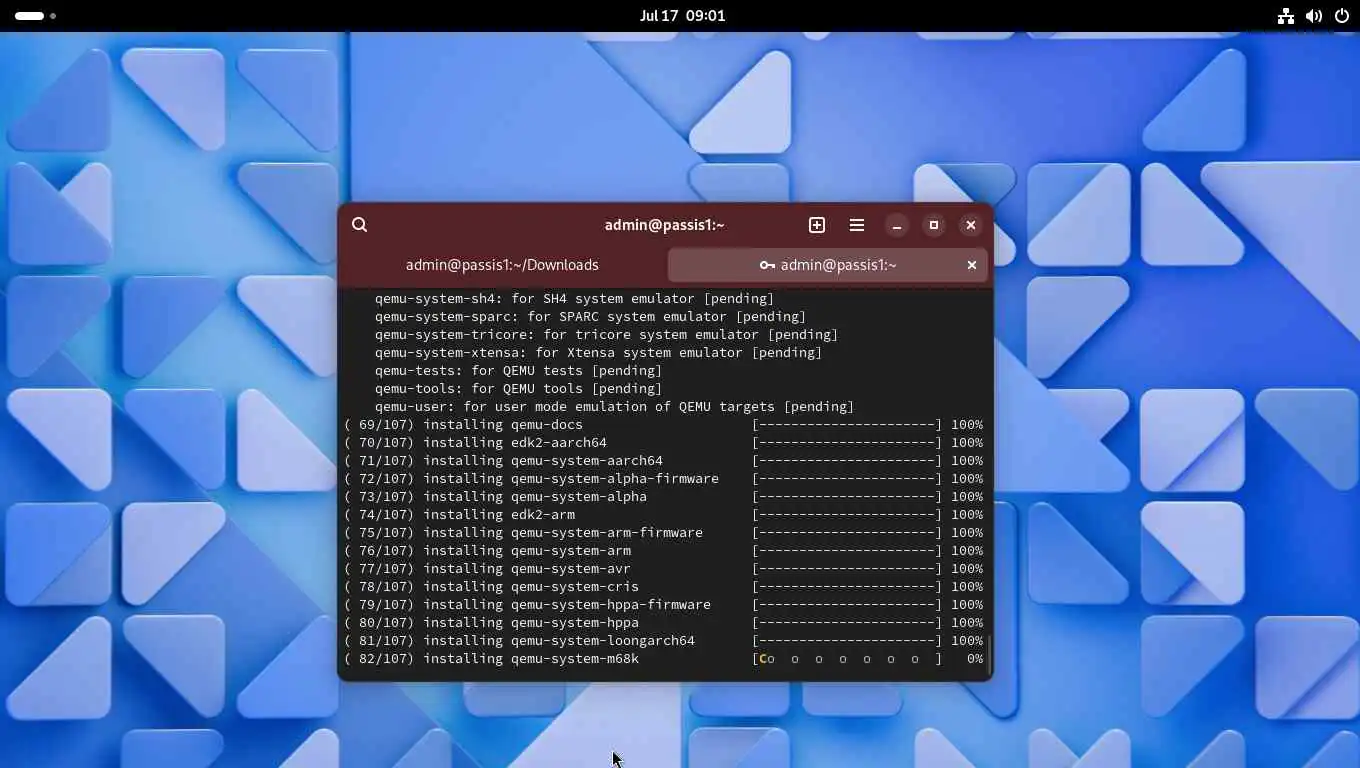Click the 'qemu-user' user mode emulation line
Screen dimensions: 1360x768
click(615, 407)
